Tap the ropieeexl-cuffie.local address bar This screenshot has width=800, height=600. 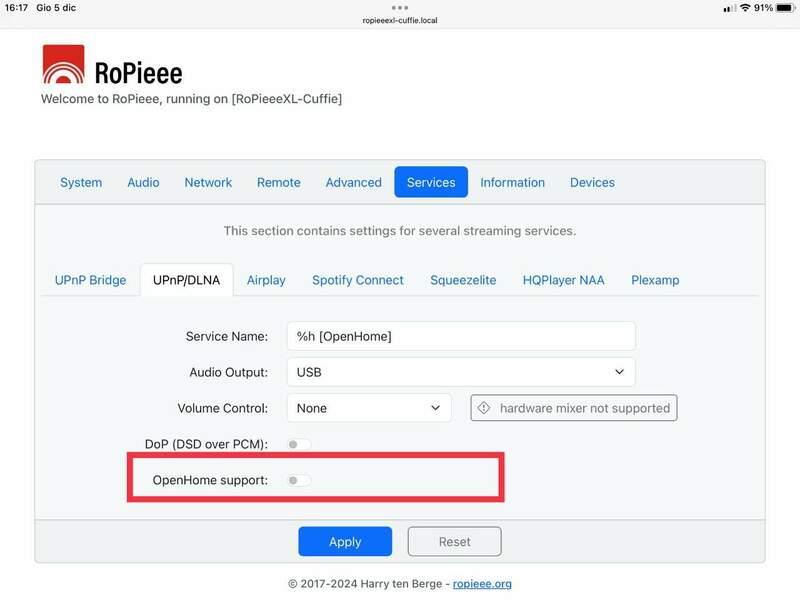tap(400, 20)
